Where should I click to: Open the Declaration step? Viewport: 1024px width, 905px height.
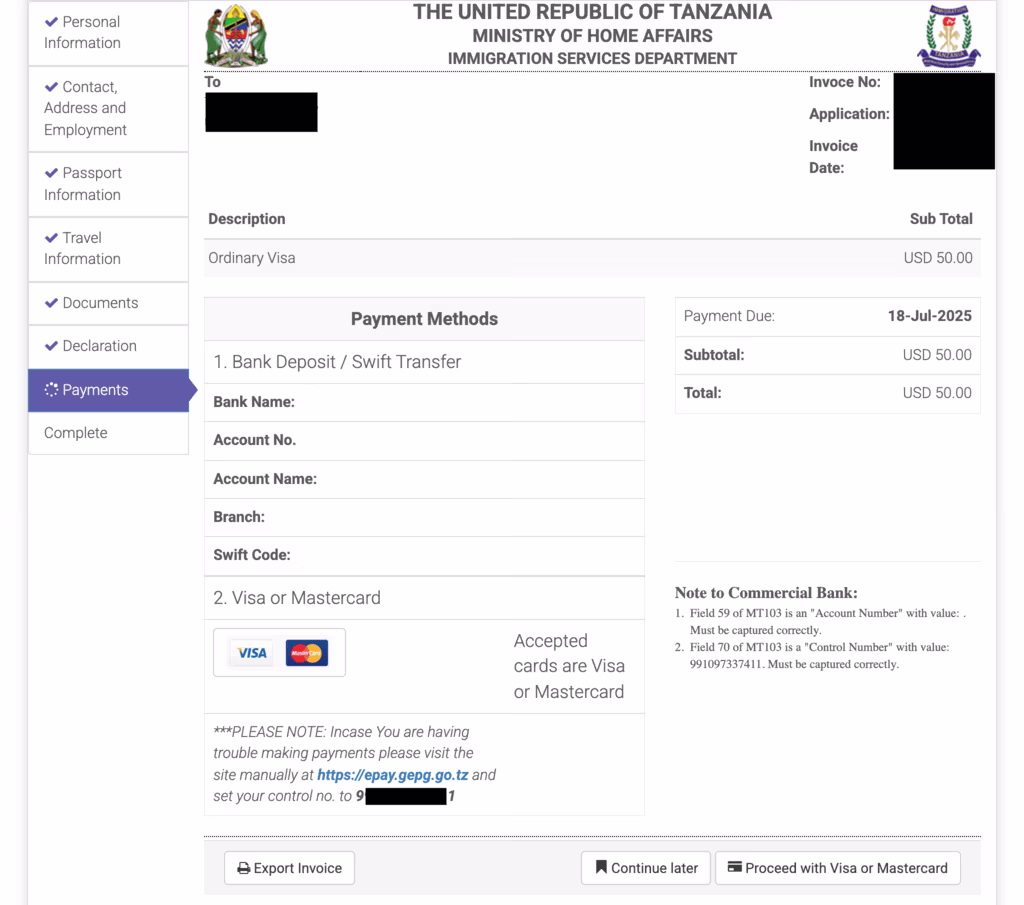[108, 346]
